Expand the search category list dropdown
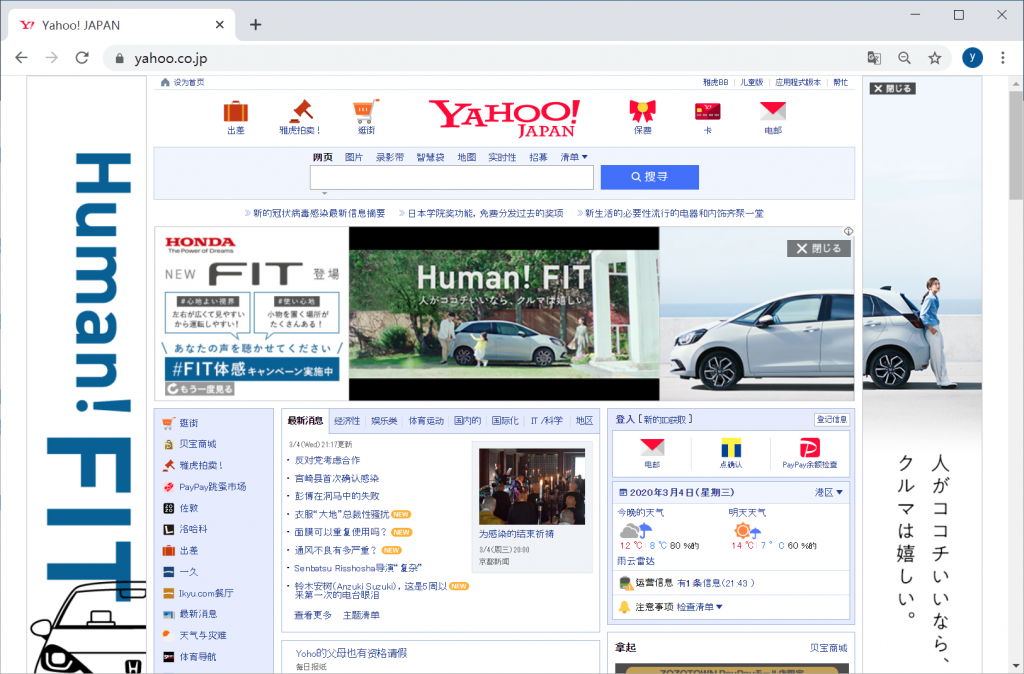 [x=574, y=157]
